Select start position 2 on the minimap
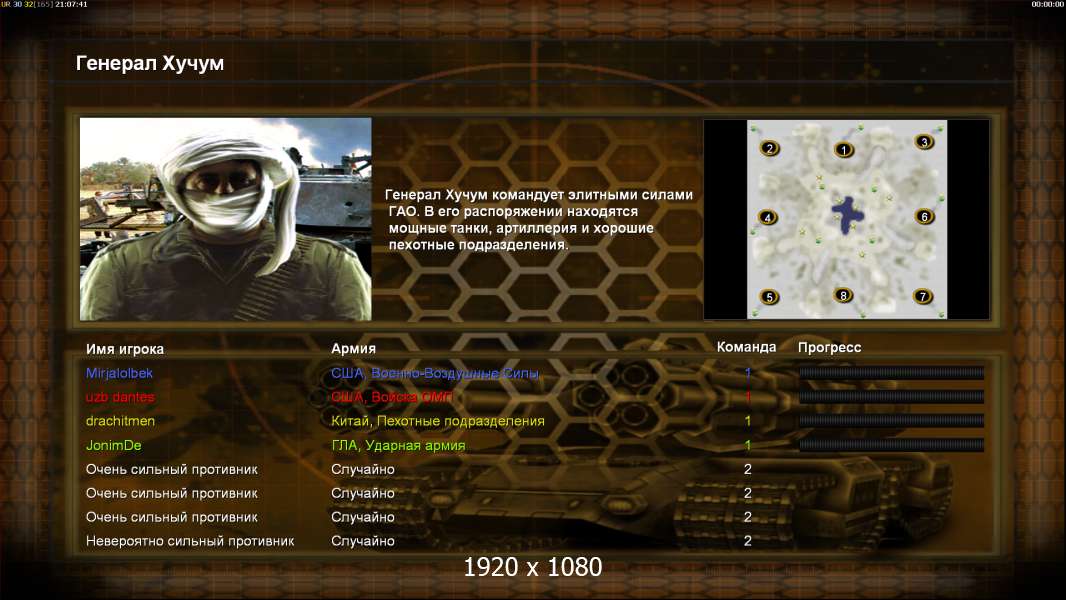The height and width of the screenshot is (600, 1066). pyautogui.click(x=770, y=148)
